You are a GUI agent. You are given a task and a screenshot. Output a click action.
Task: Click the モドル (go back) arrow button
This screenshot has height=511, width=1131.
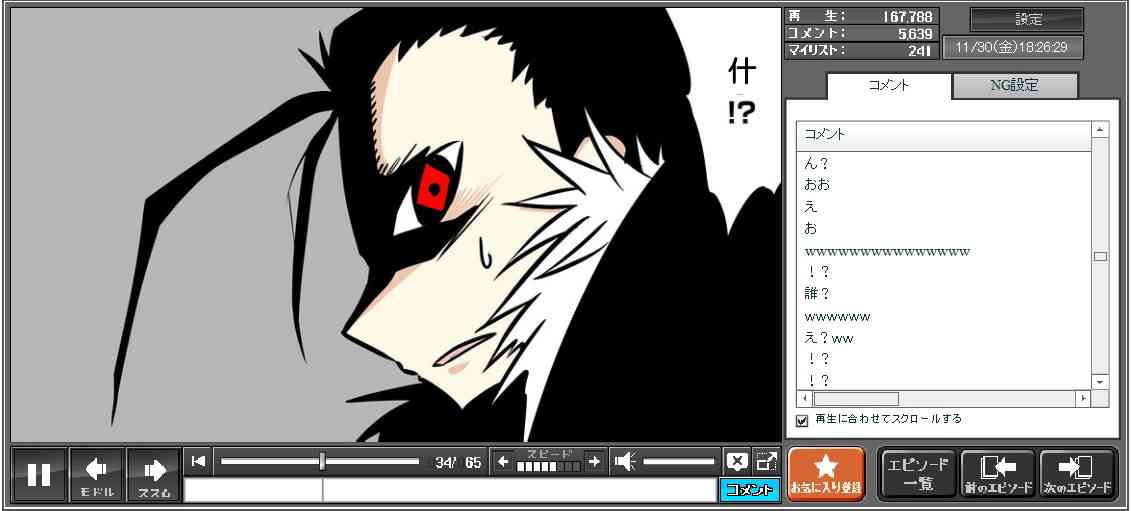point(97,474)
